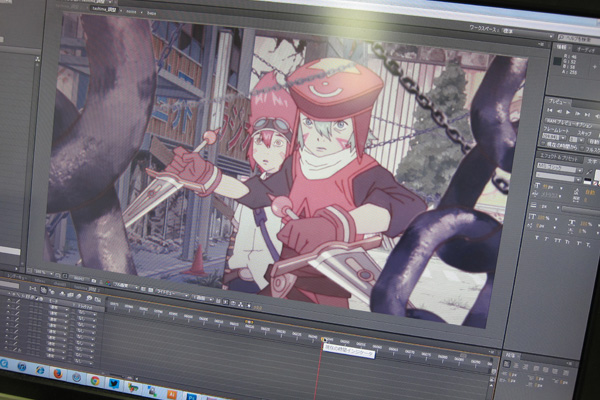Image resolution: width=600 pixels, height=400 pixels.
Task: Click the help search field
Action: pos(580,38)
